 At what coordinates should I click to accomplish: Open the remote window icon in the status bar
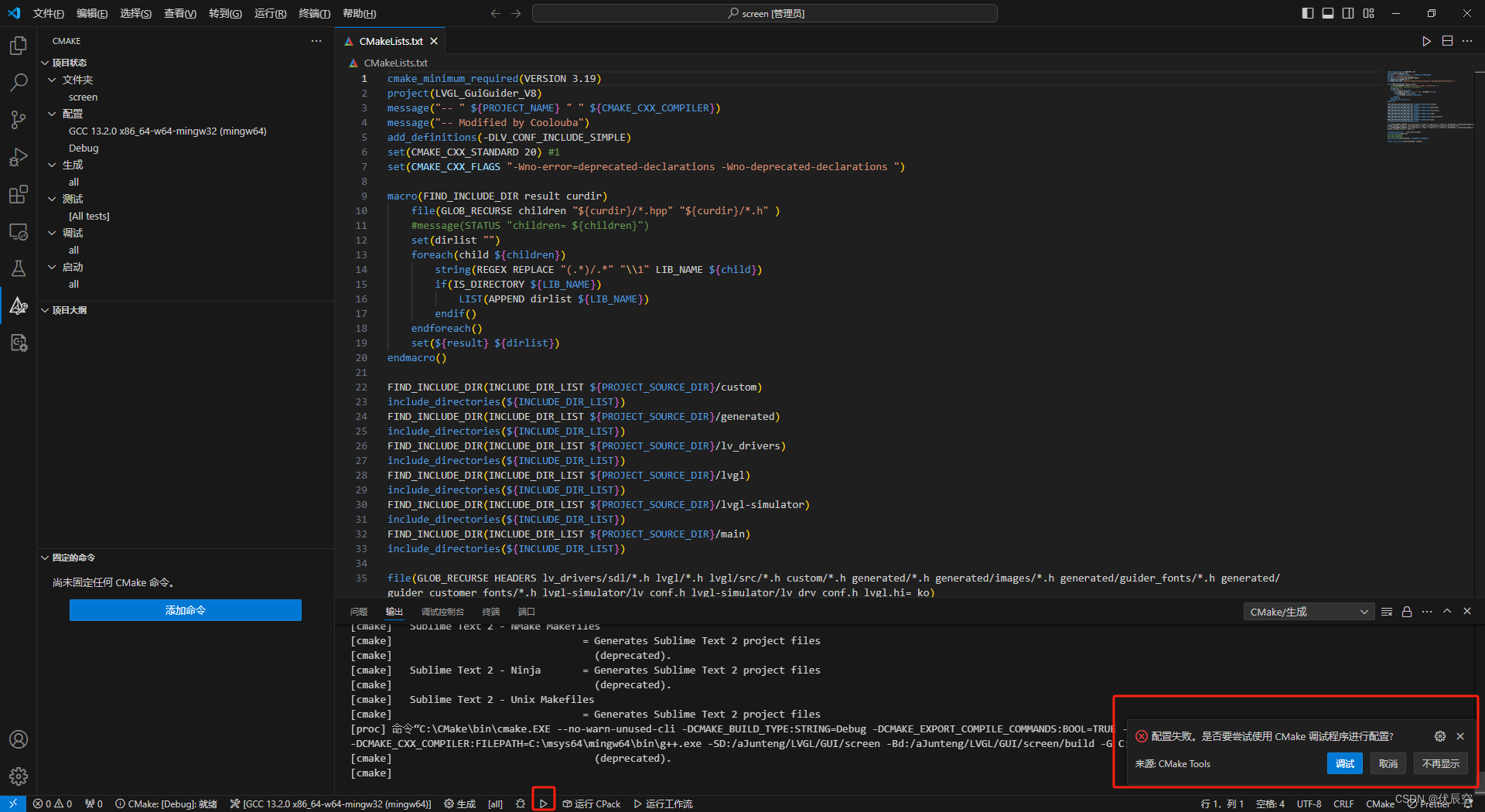click(13, 803)
